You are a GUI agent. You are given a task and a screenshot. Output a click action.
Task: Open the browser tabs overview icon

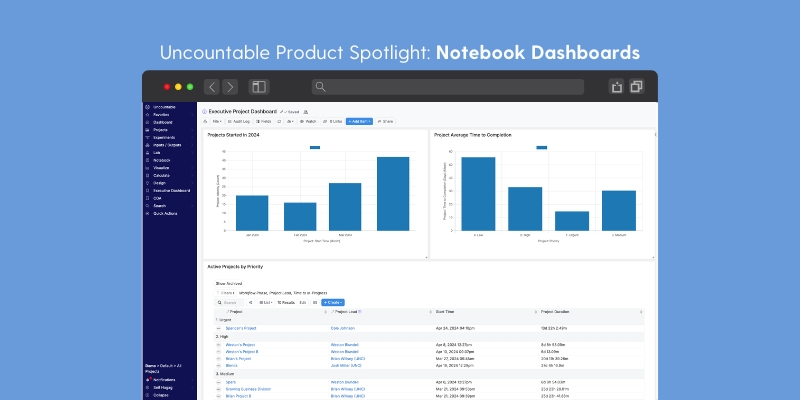tap(636, 87)
